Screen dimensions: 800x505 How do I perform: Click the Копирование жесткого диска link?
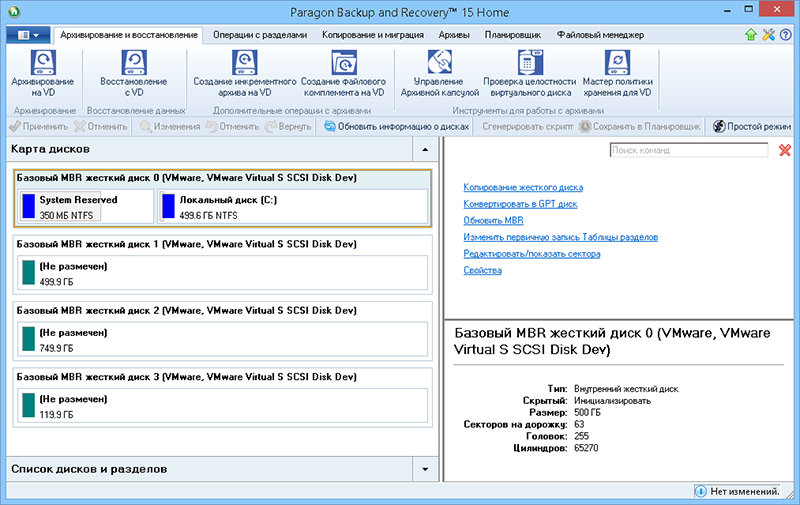point(523,187)
